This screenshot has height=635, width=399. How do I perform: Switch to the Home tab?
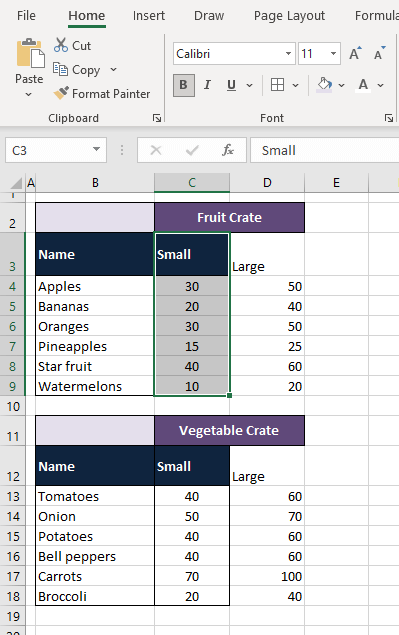pos(87,16)
